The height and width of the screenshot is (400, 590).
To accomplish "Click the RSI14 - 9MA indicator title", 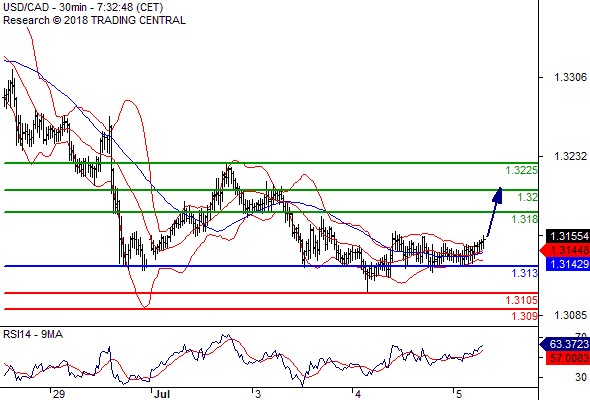I will point(33,334).
